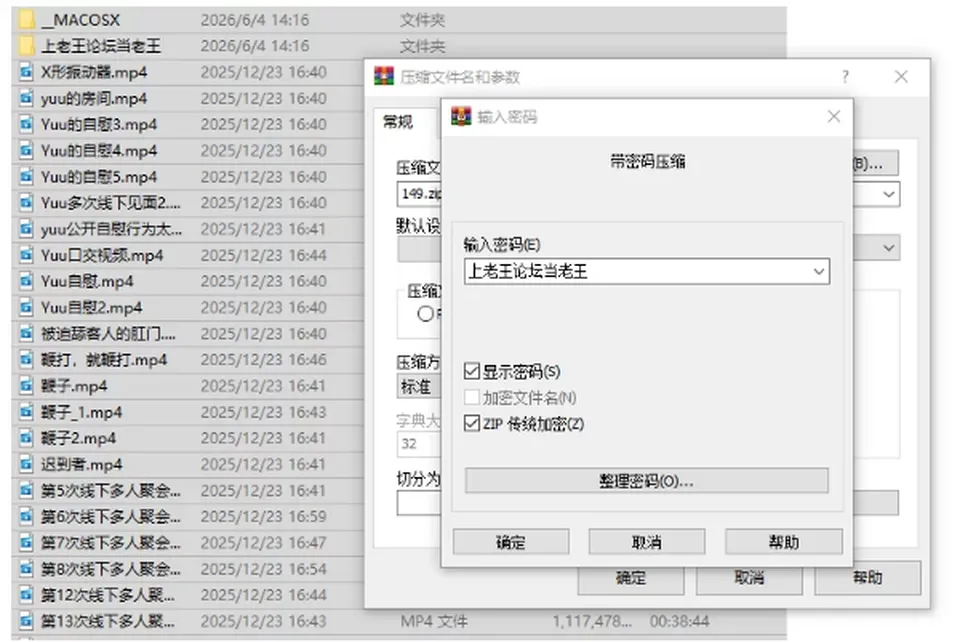This screenshot has height=642, width=960.
Task: Click the 149.zip archive name field
Action: coord(419,194)
